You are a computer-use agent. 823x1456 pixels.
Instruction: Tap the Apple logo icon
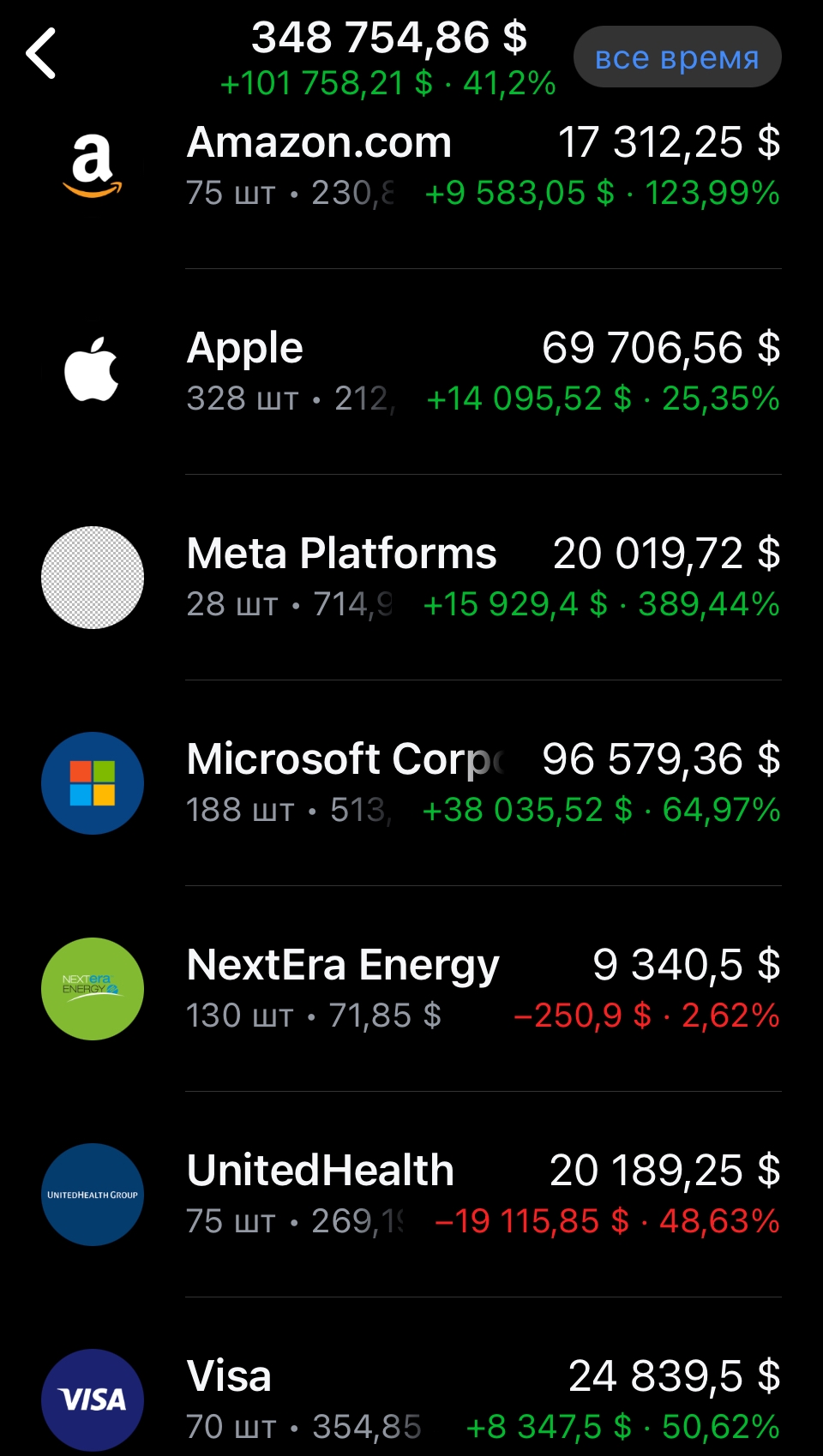93,370
